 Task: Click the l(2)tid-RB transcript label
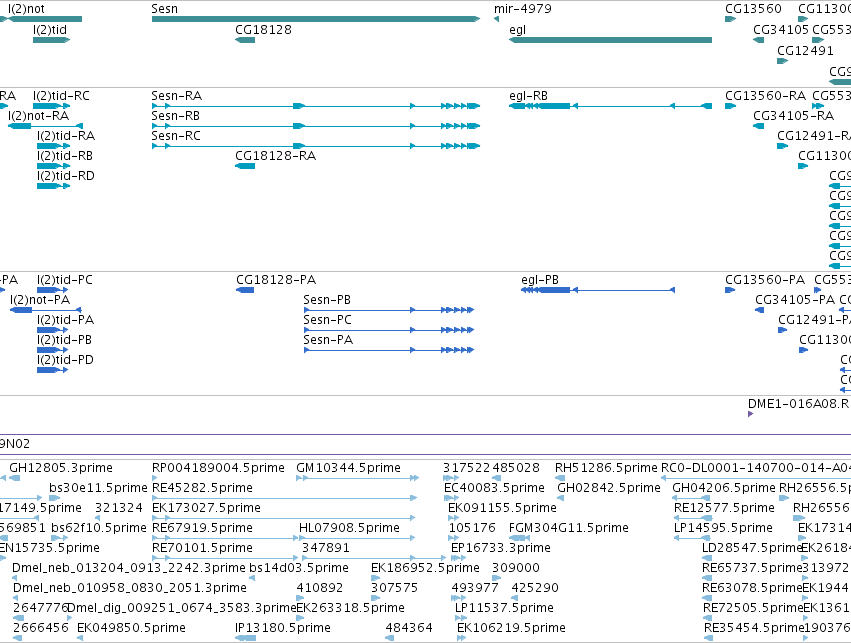(65, 156)
